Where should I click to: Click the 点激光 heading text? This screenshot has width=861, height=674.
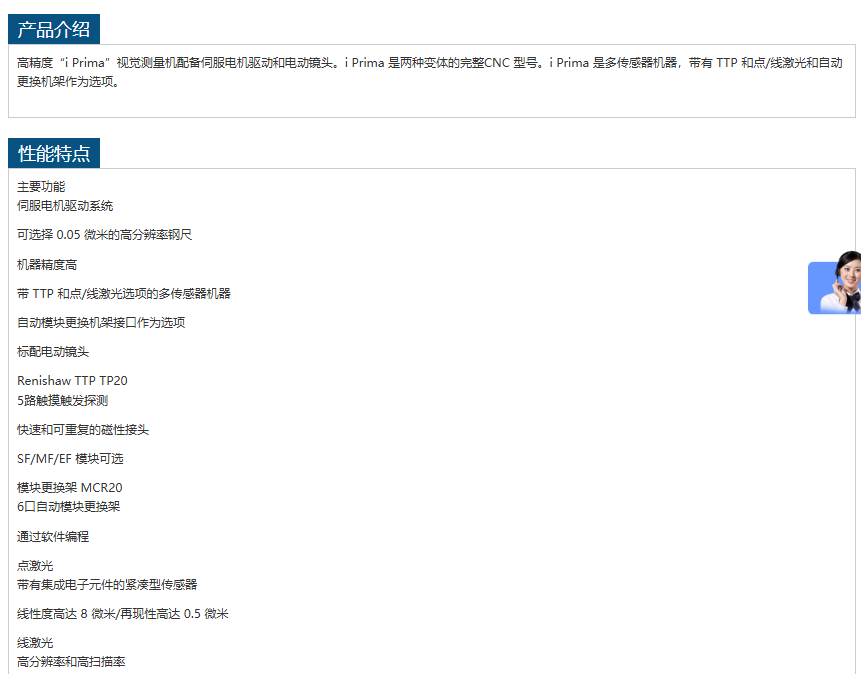tap(35, 566)
